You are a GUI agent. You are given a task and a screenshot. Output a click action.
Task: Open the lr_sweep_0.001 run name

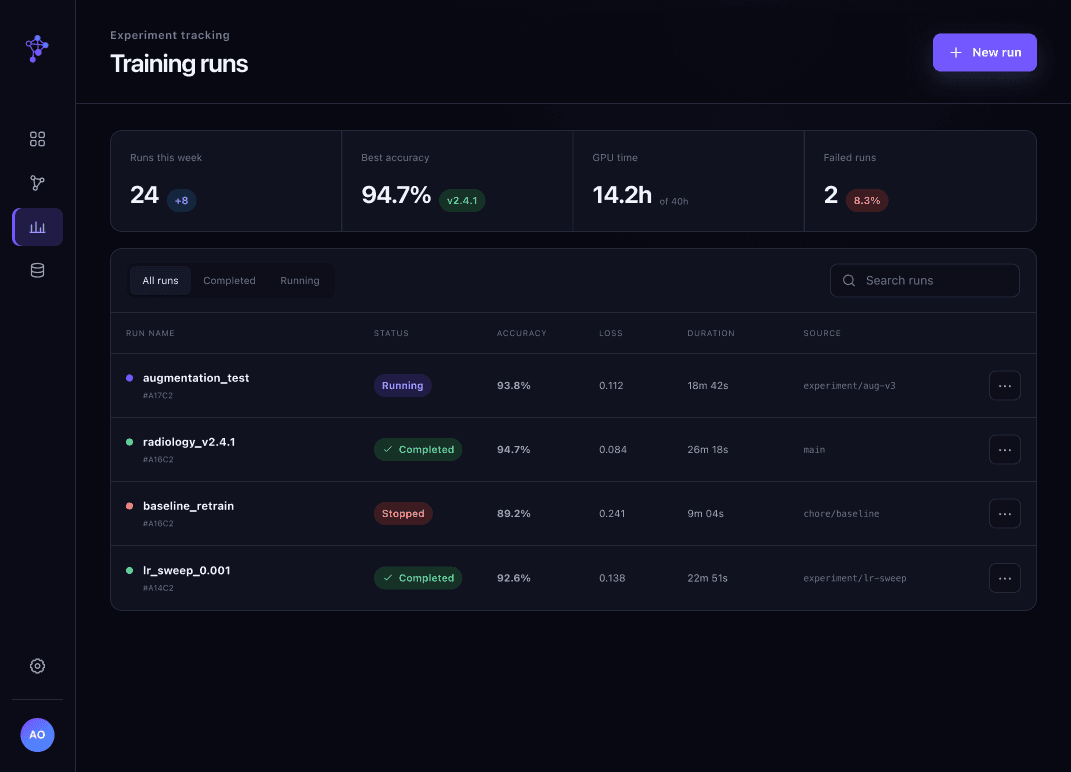186,570
